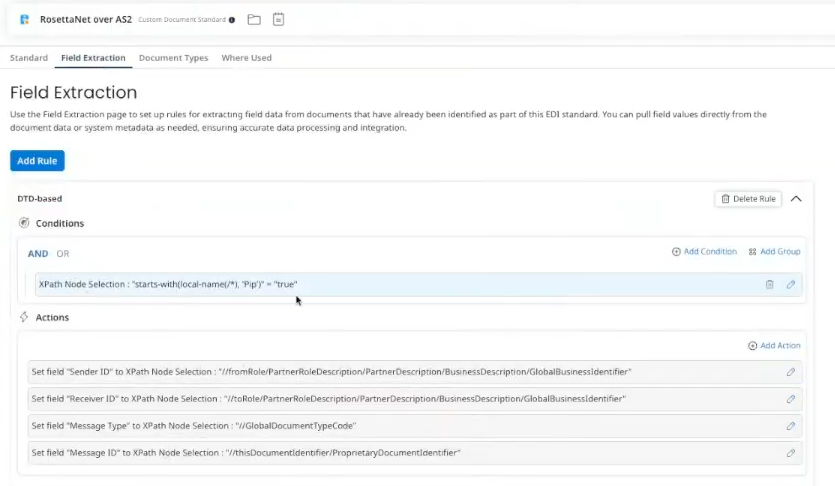Select the Set field "Receiver ID" action row
835x486 pixels.
pos(415,399)
